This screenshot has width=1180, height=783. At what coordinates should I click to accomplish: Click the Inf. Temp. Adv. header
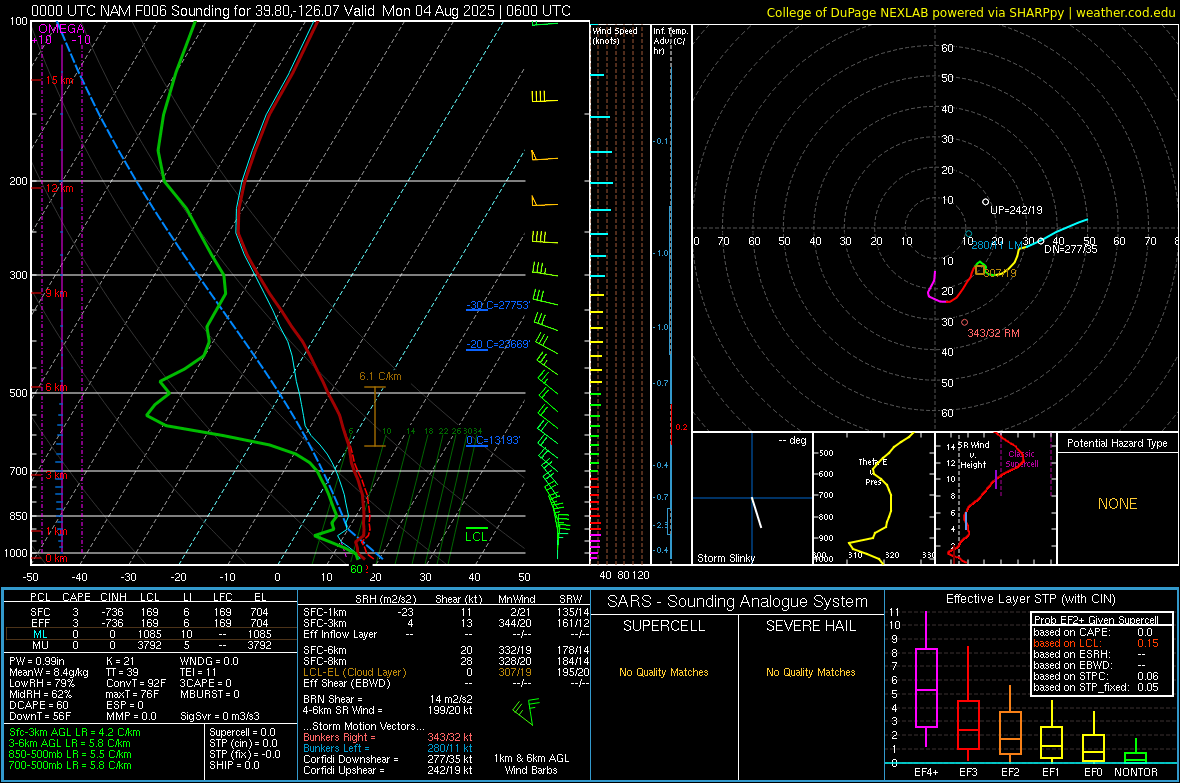(670, 41)
